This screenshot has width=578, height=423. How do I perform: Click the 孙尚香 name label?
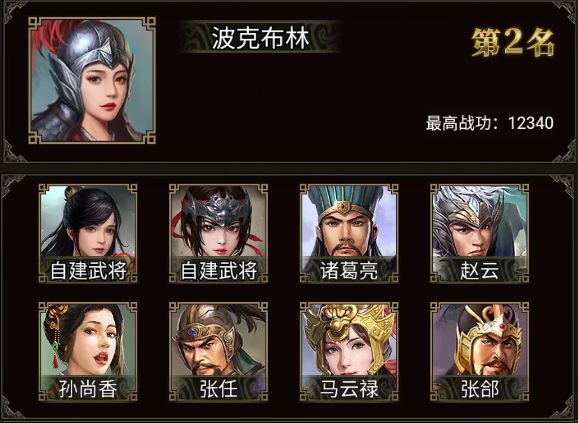click(88, 389)
